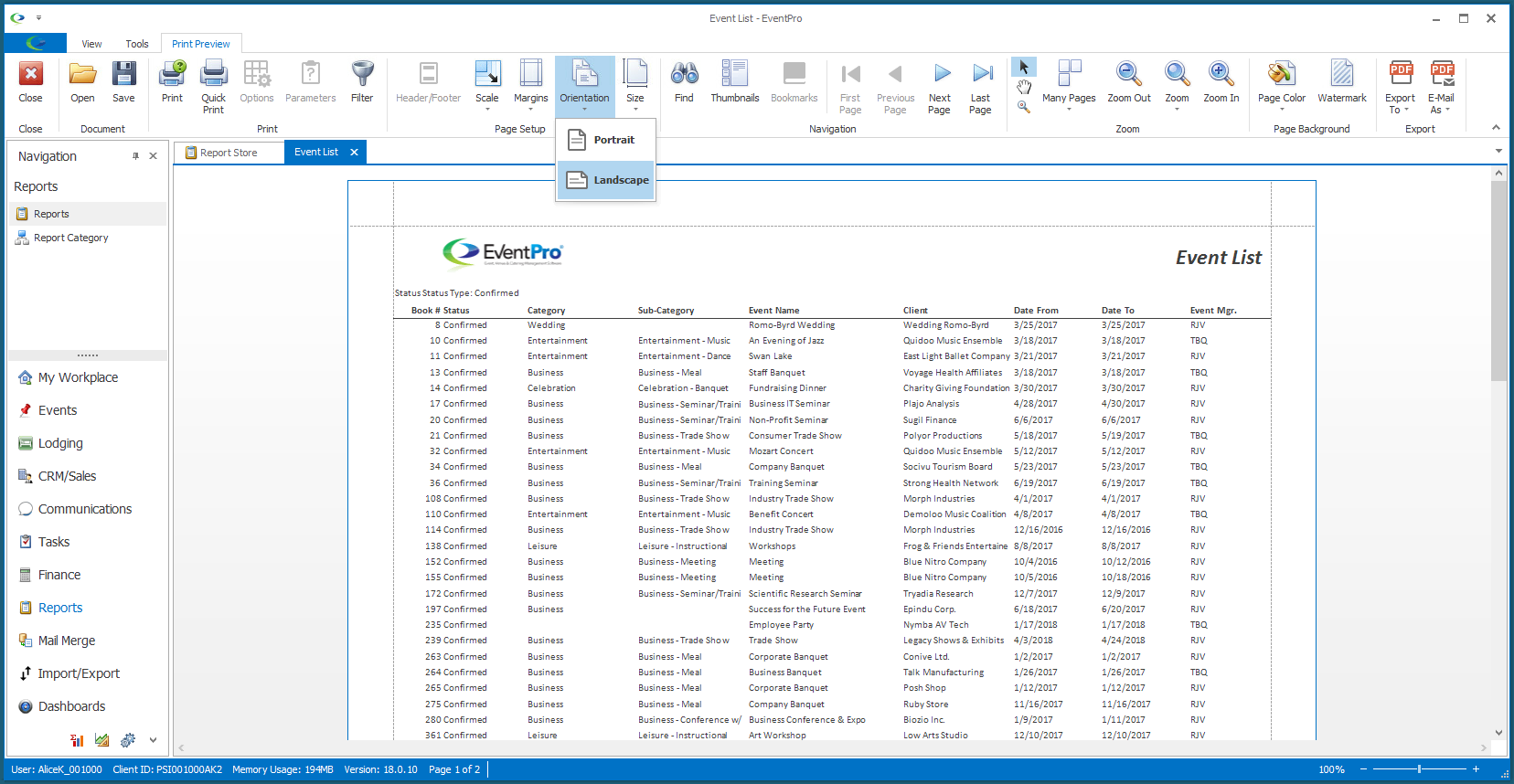
Task: Open the CRM/Sales module
Action: coord(67,476)
